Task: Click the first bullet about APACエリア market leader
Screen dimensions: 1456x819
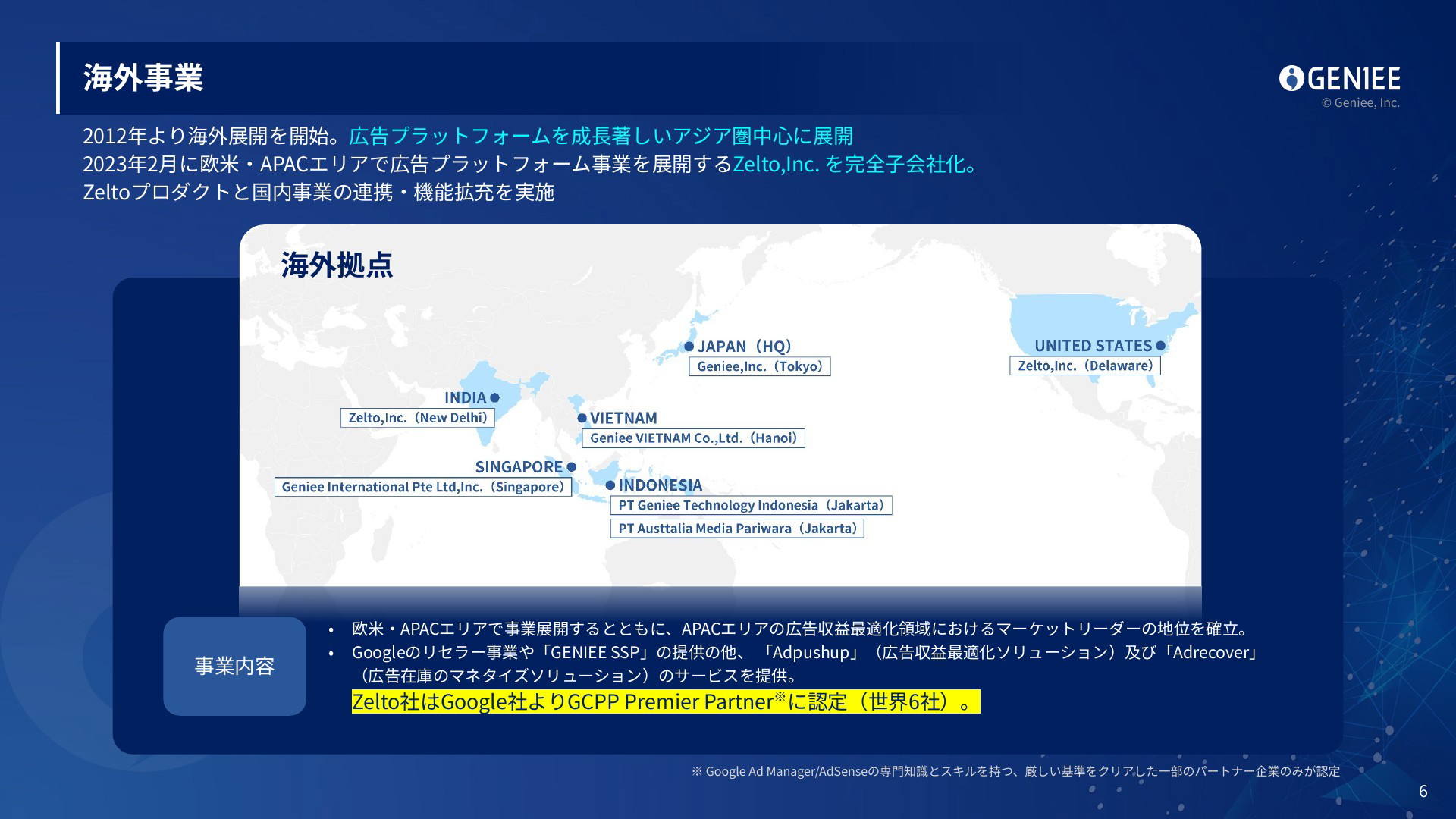Action: pos(800,629)
